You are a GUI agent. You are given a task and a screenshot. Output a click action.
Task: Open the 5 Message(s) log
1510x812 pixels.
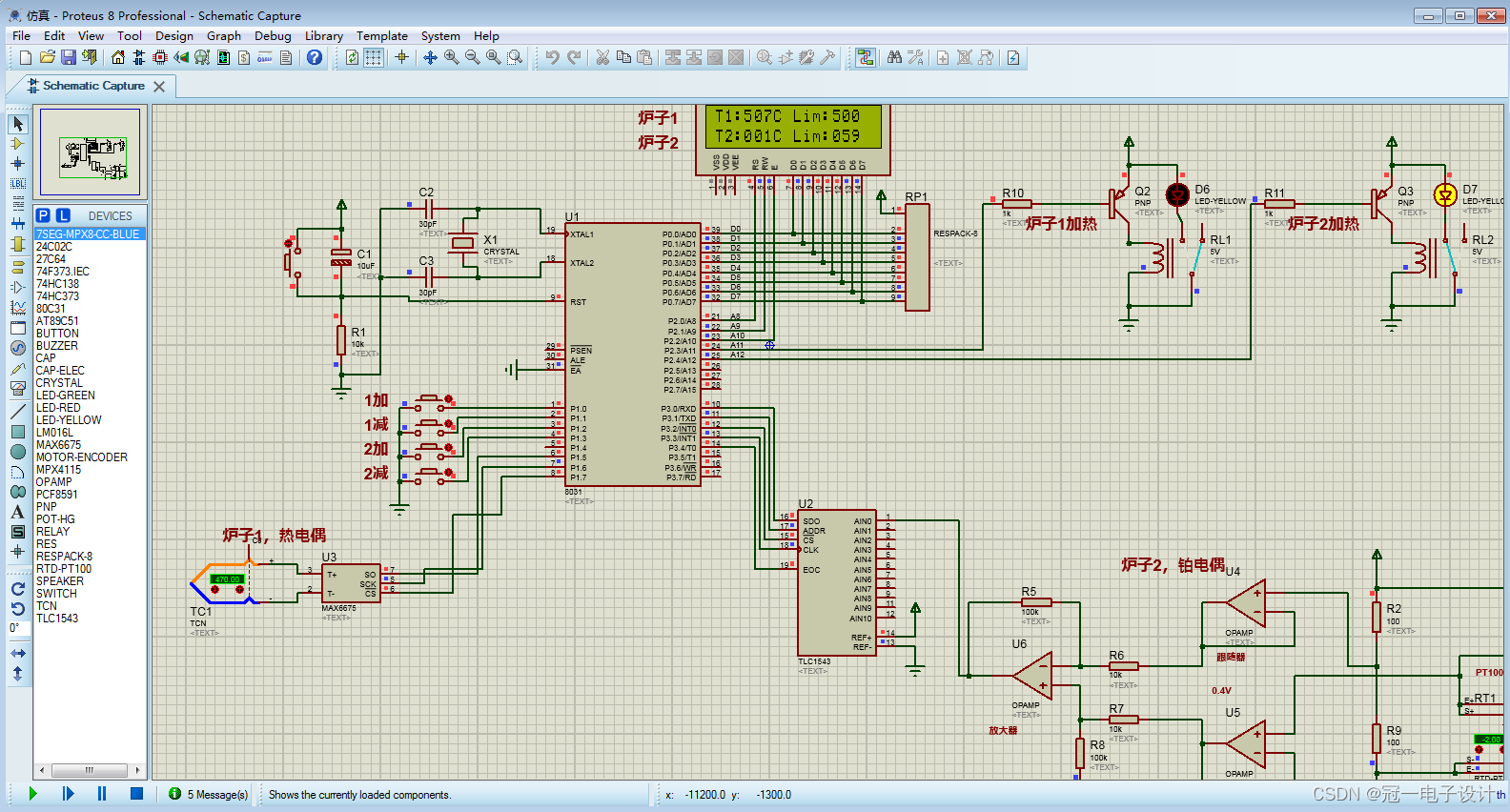[x=209, y=794]
